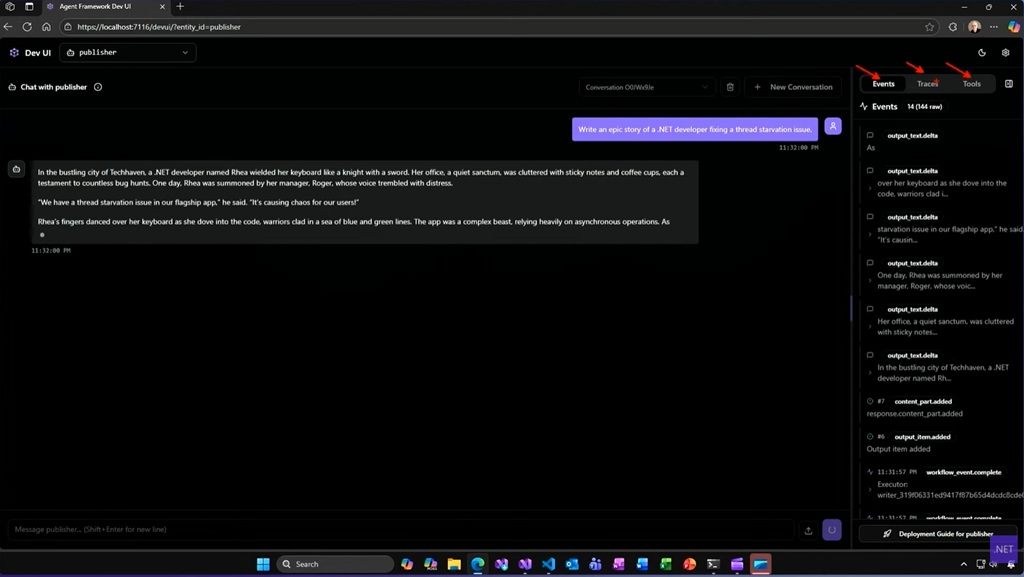Switch to the Tools tab

click(971, 84)
